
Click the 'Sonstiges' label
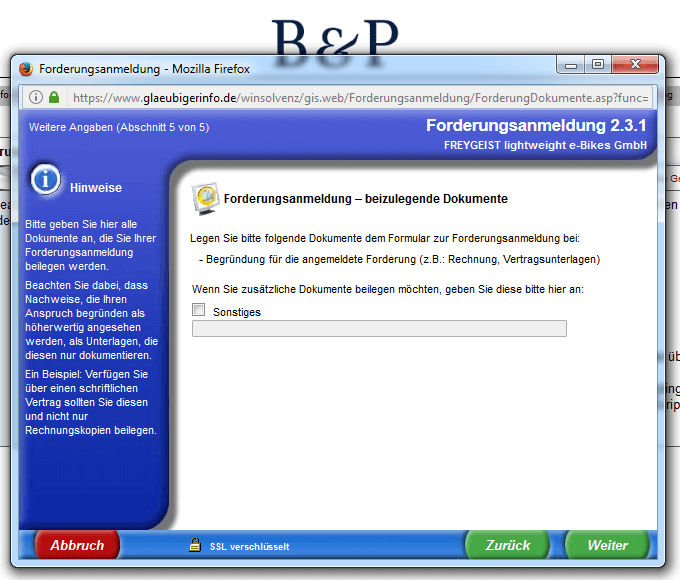[x=237, y=312]
